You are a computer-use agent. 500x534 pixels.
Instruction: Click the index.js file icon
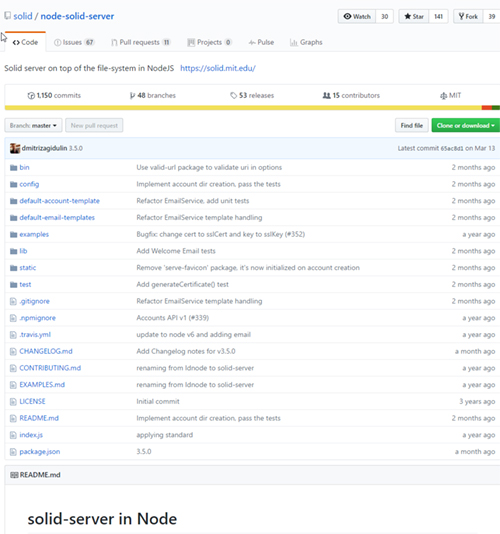[x=13, y=435]
